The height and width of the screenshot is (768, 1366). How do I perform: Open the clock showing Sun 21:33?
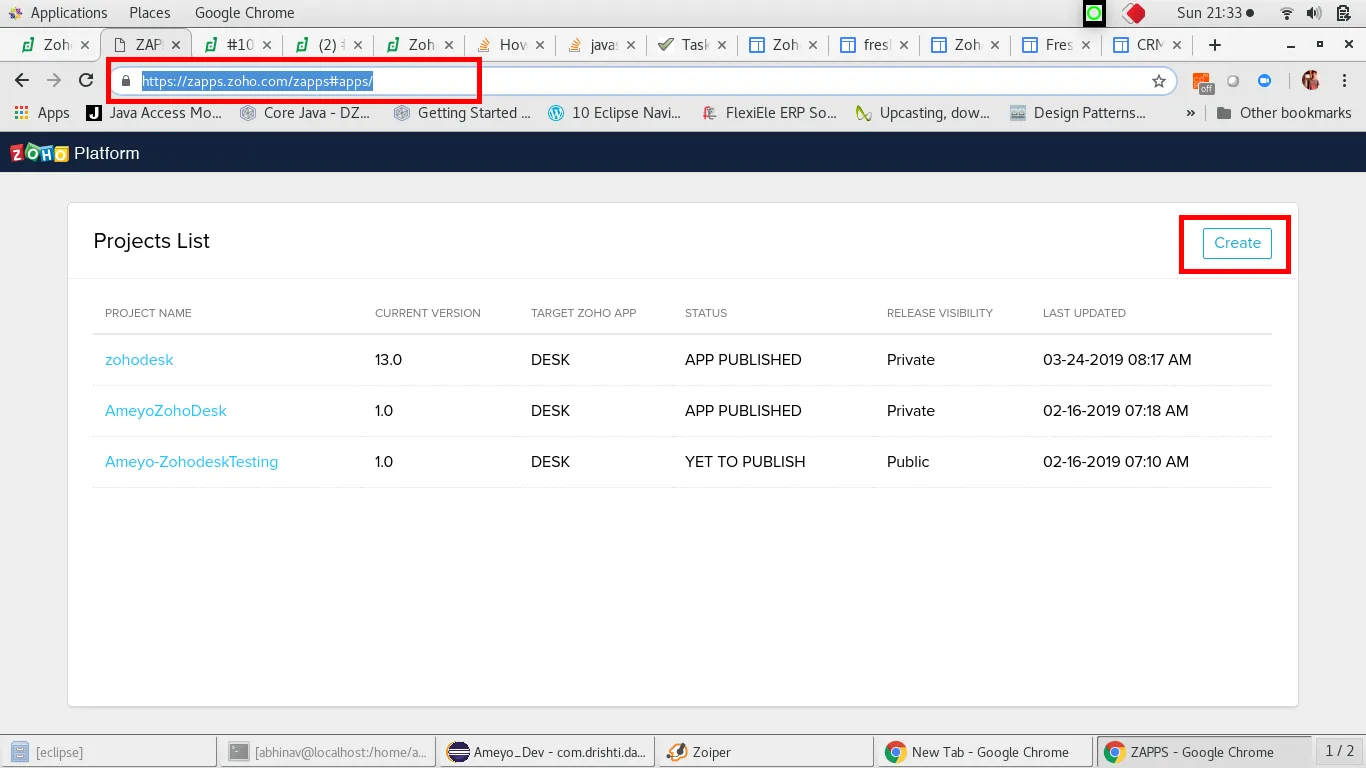point(1215,13)
